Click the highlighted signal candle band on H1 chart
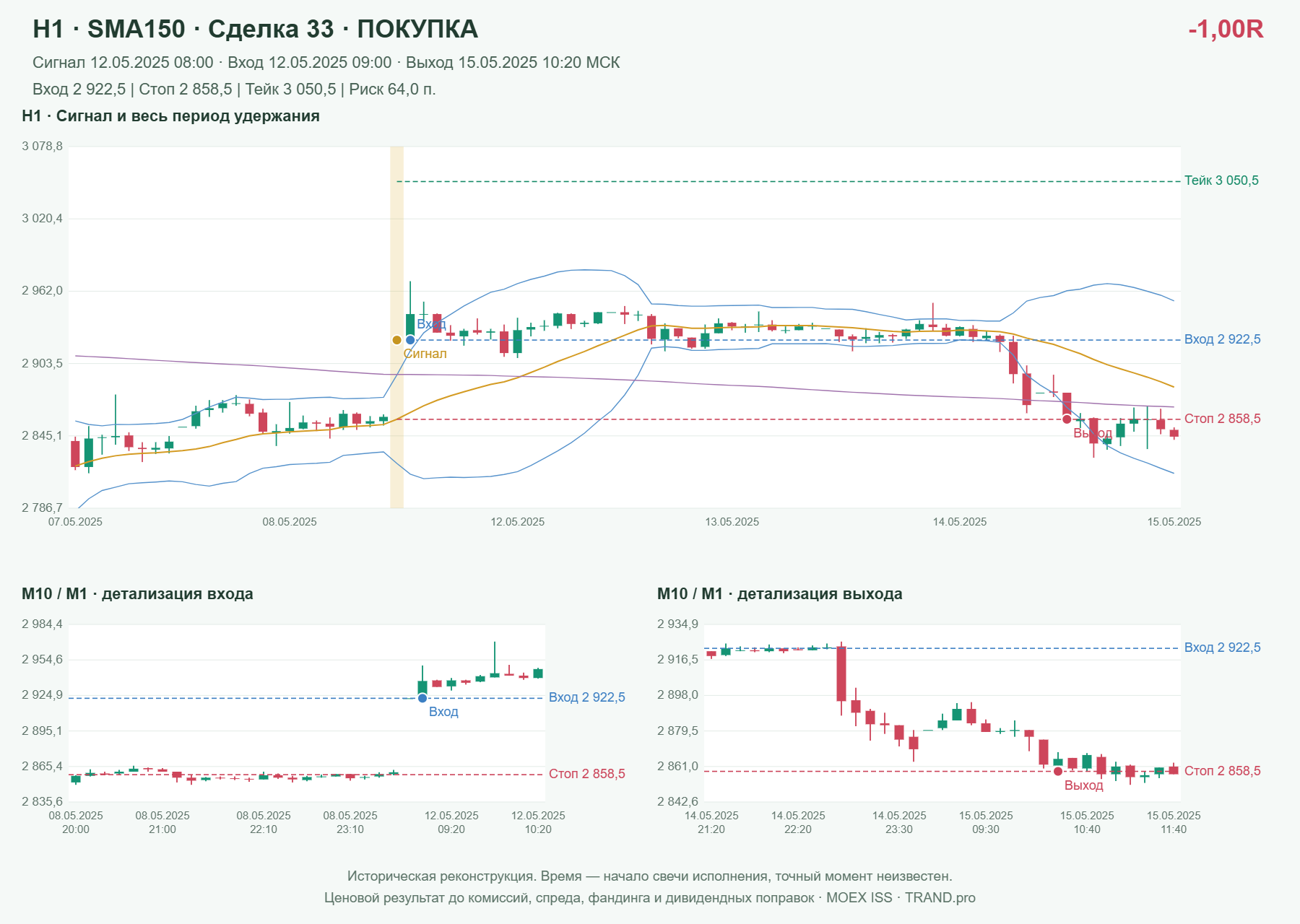Viewport: 1300px width, 924px height. pos(396,327)
